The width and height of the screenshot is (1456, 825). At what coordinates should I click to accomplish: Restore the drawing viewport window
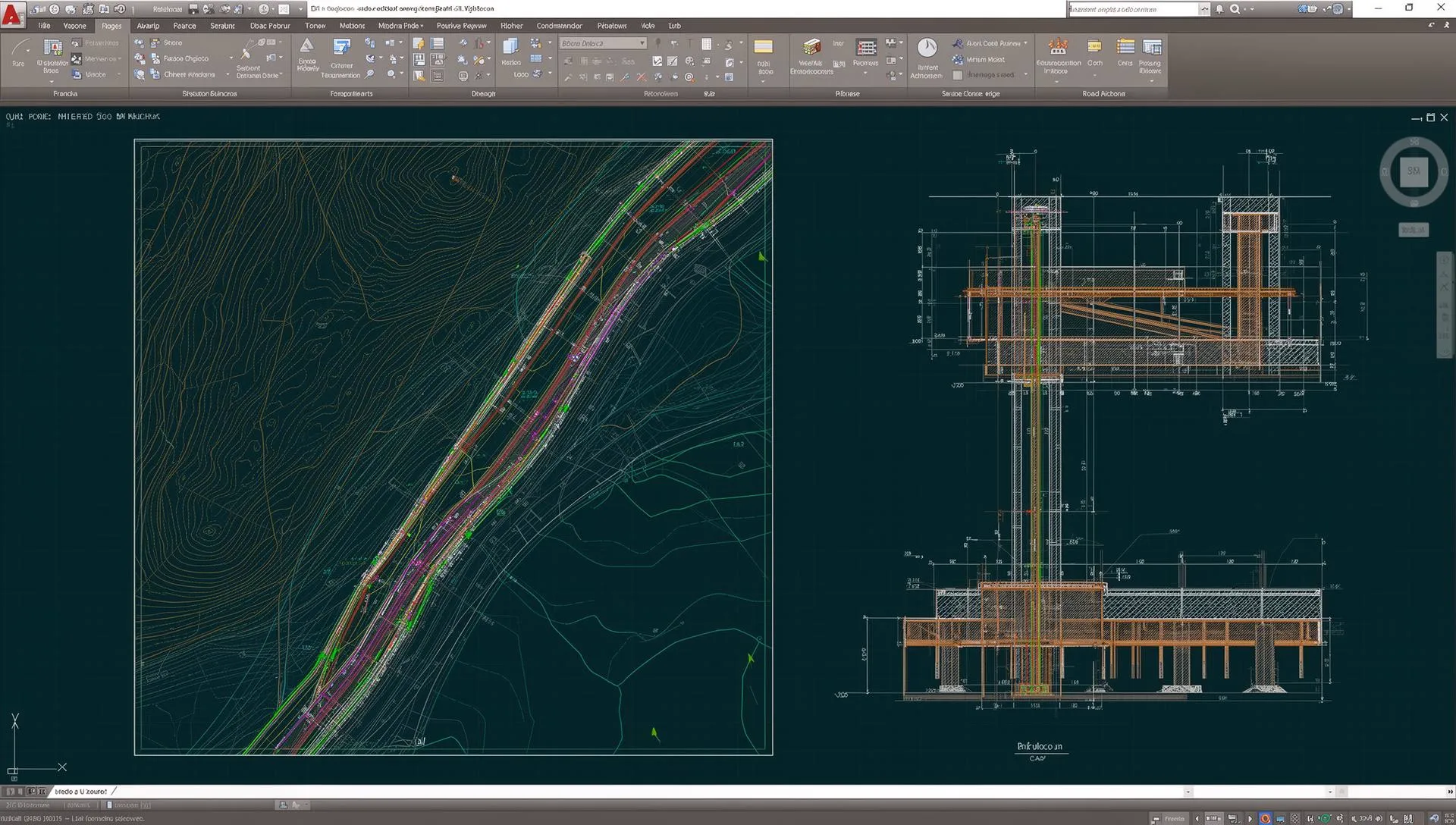(1430, 118)
